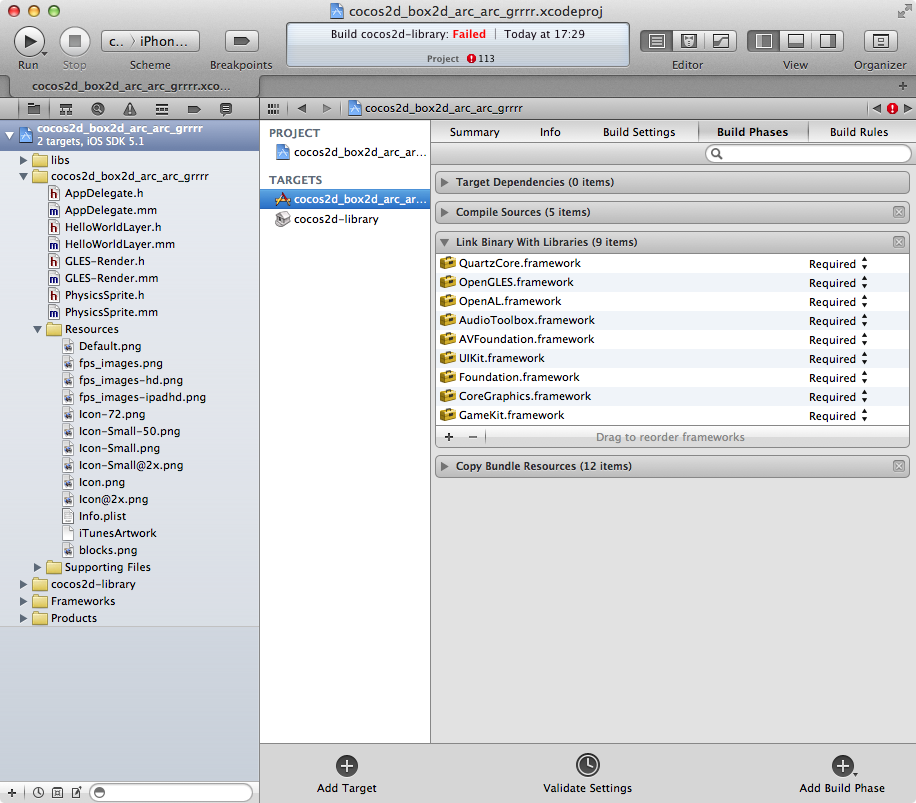Select the Version editor button
Screen dimensions: 916x803
[x=720, y=41]
